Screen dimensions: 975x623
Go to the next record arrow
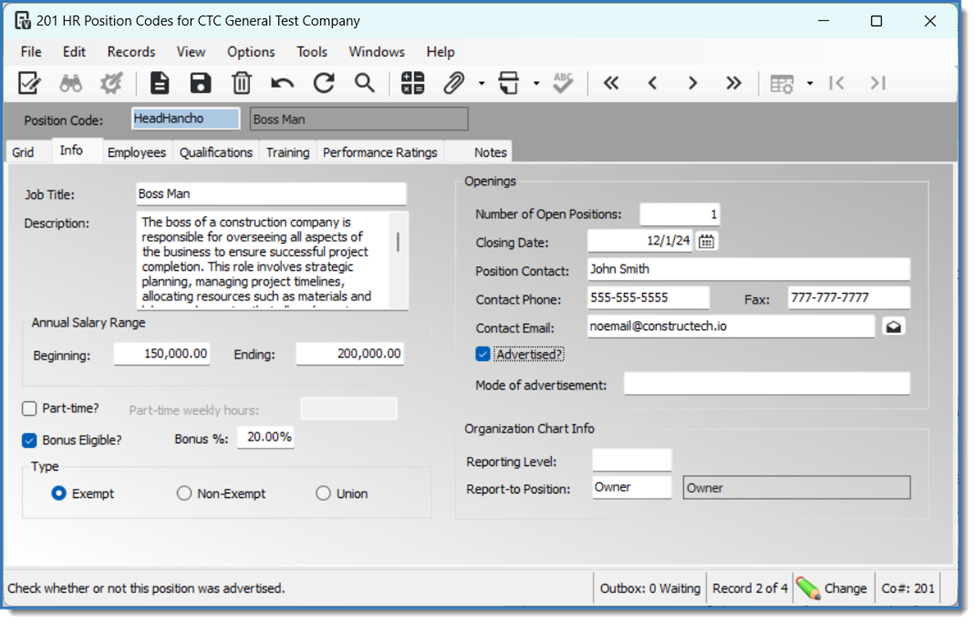click(x=692, y=83)
